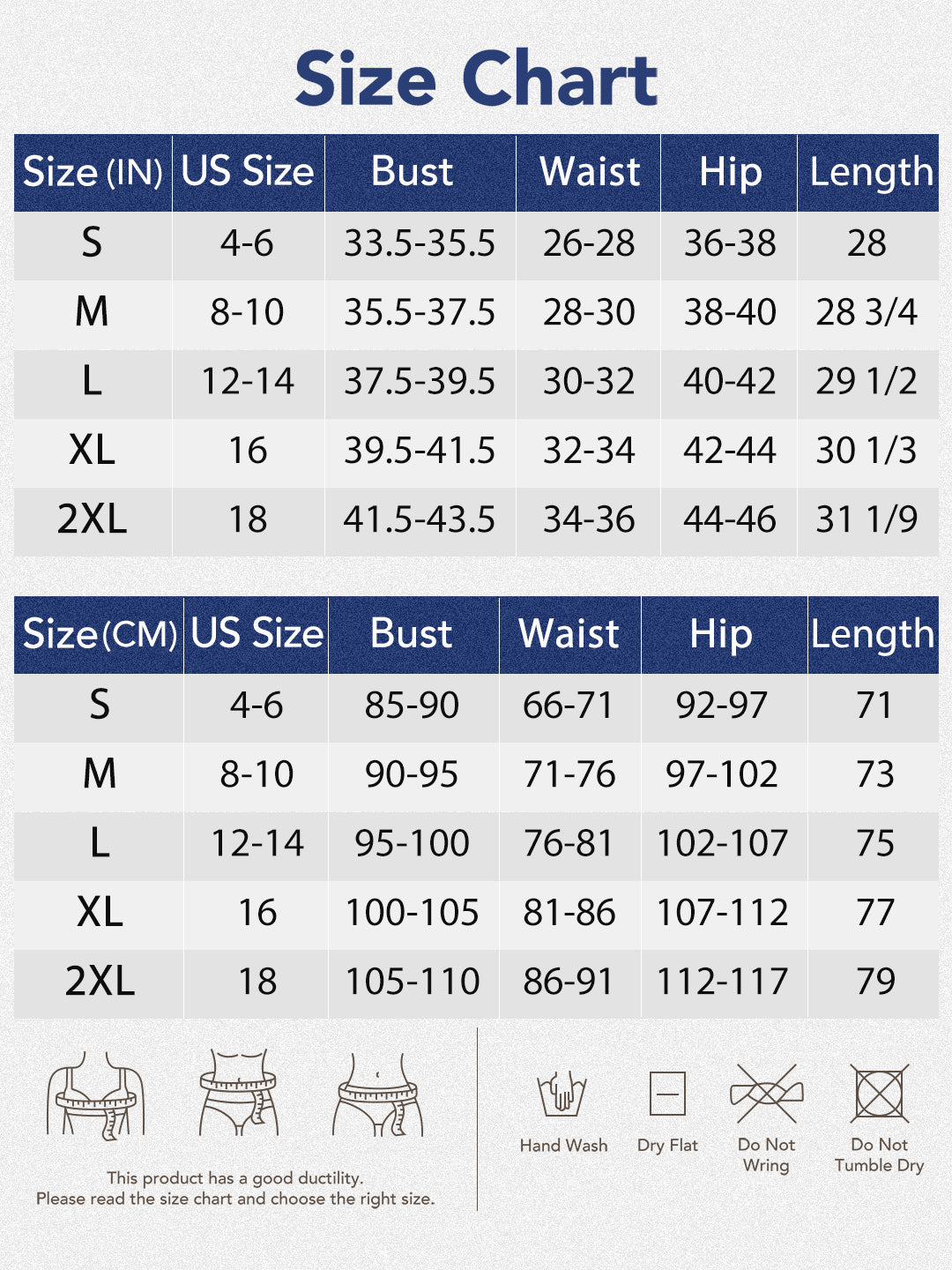Click the Dry Flat care icon
952x1270 pixels.
[667, 1094]
